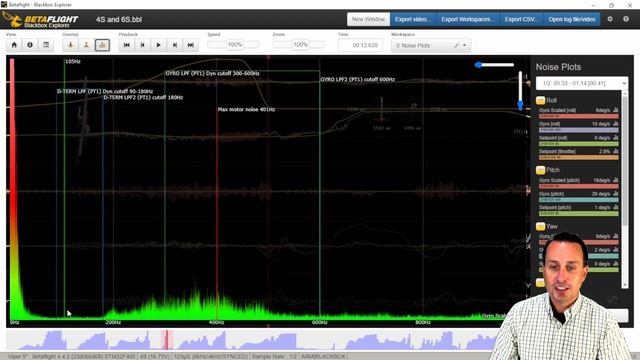640x360 pixels.
Task: Click the vertical analyser zoom slider handle
Action: tap(520, 105)
